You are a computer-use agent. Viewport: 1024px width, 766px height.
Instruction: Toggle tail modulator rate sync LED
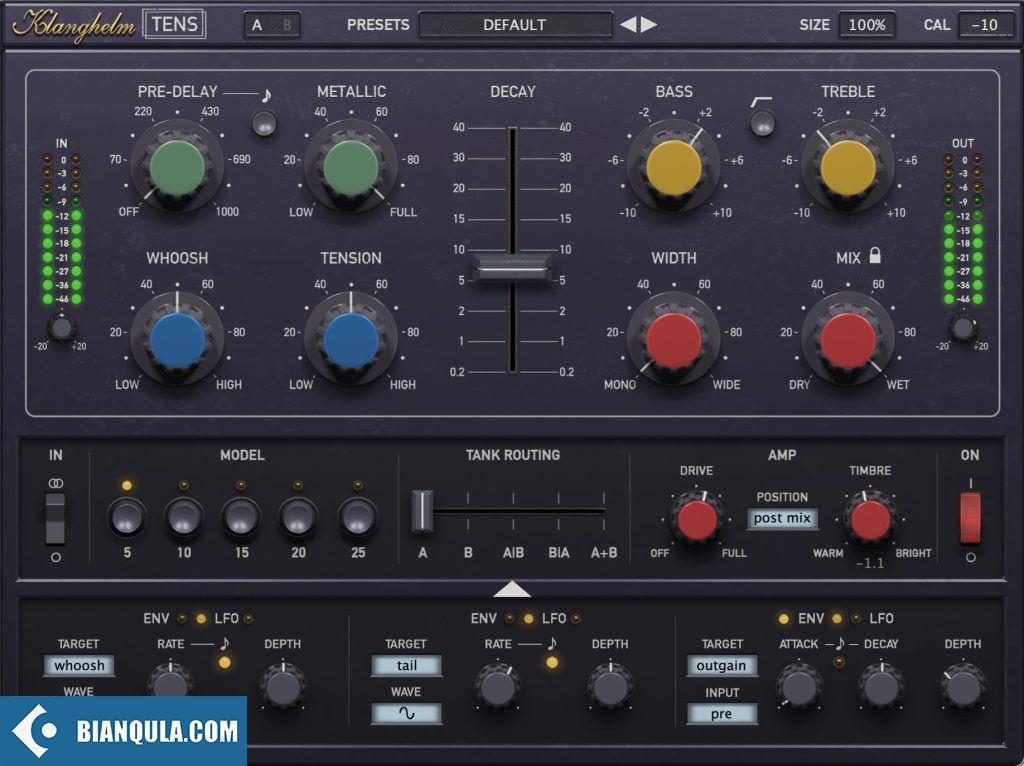(x=552, y=663)
